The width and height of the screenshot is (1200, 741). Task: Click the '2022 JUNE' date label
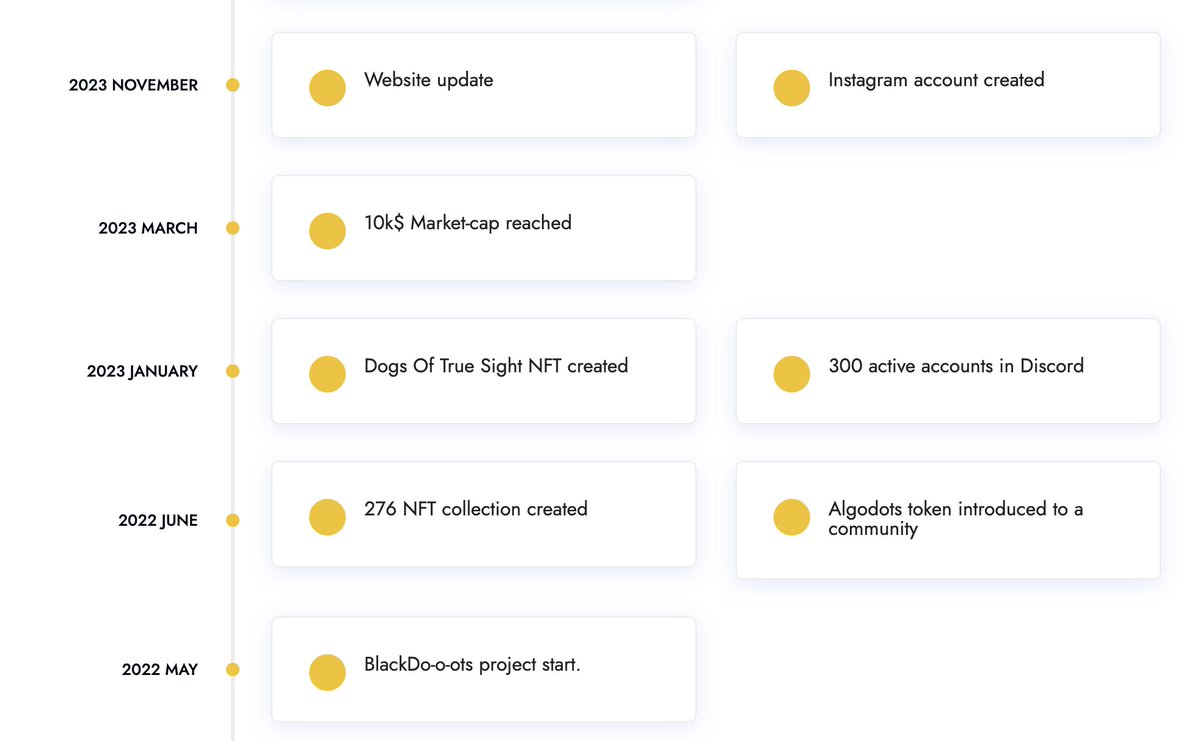point(158,520)
